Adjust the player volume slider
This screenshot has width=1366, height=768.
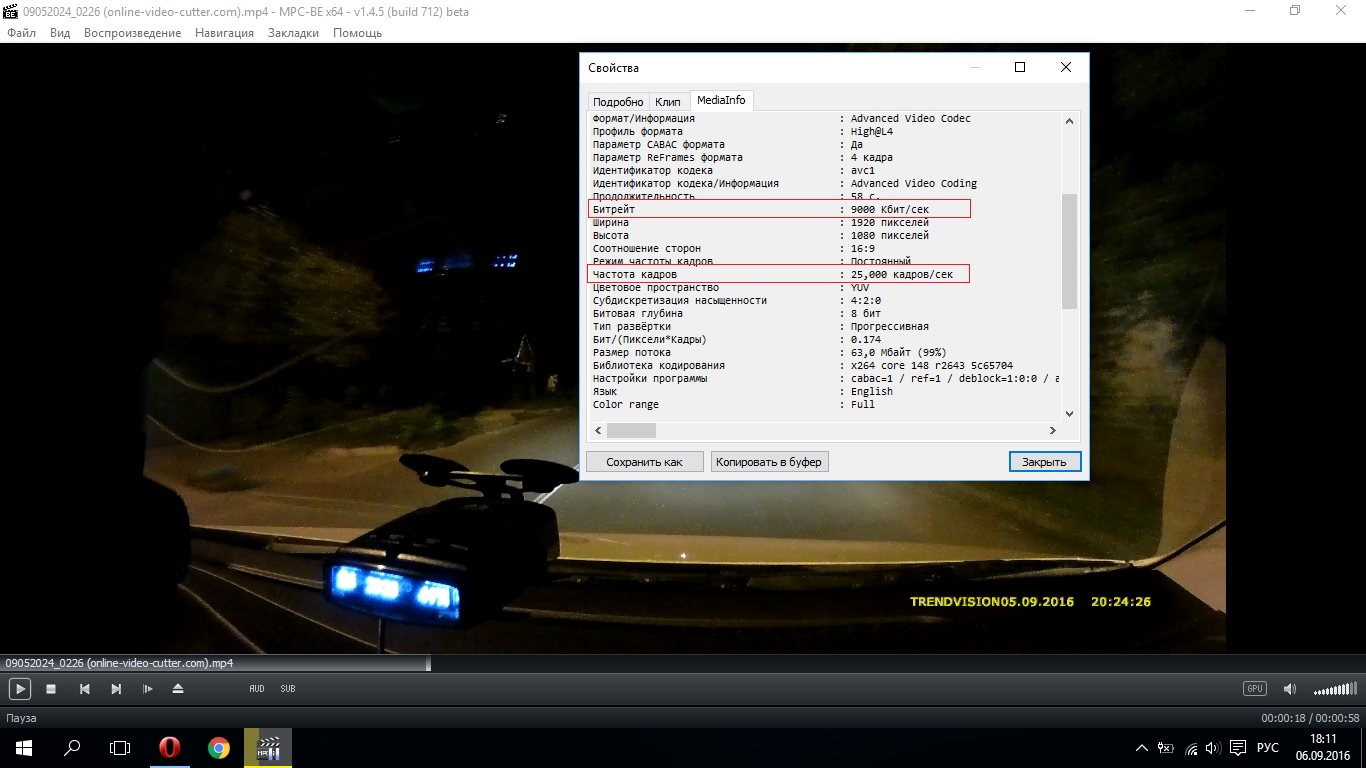tap(1335, 690)
